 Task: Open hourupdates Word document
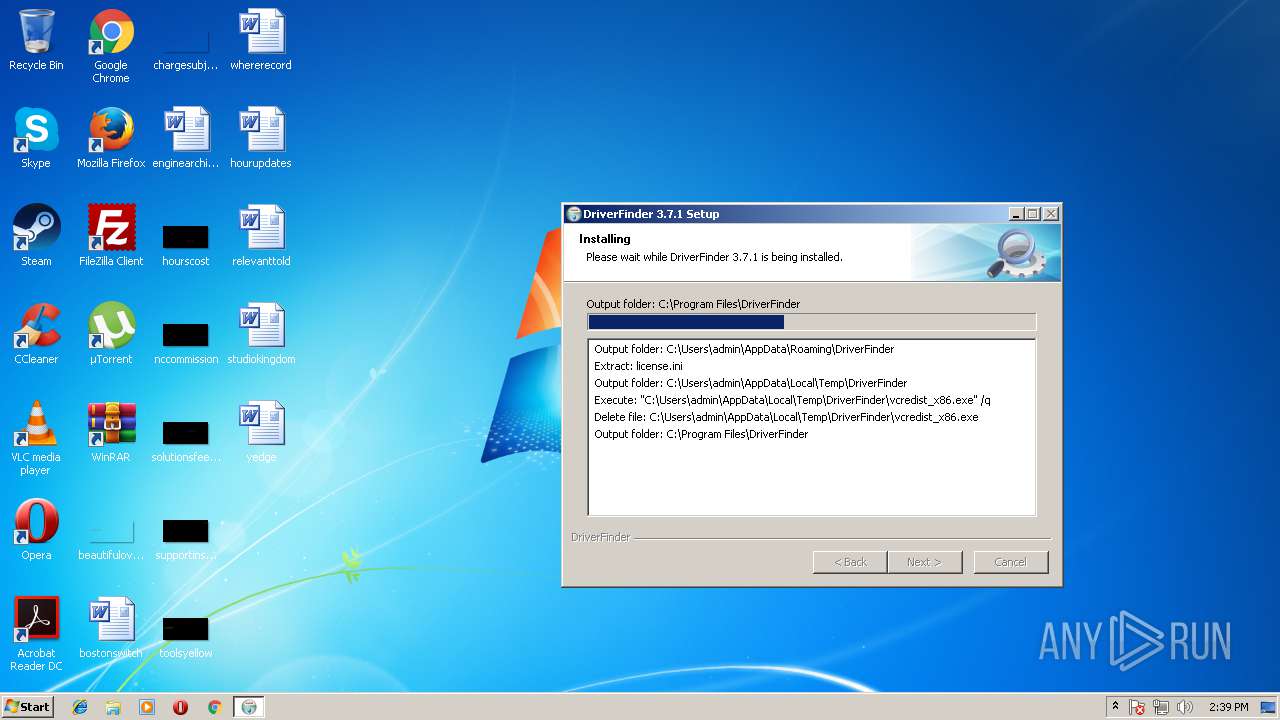[x=261, y=138]
